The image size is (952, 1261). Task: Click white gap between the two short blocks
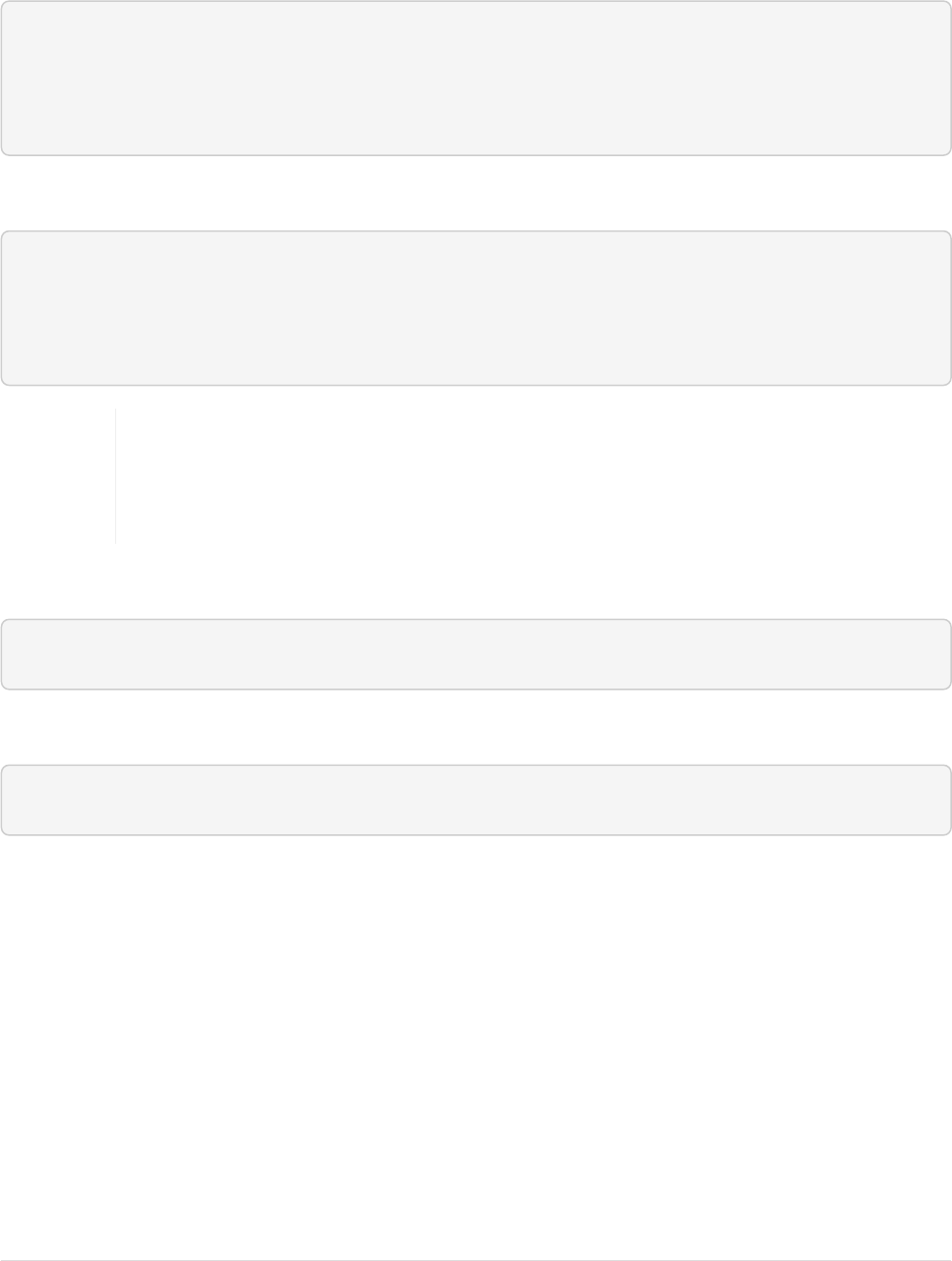(476, 727)
